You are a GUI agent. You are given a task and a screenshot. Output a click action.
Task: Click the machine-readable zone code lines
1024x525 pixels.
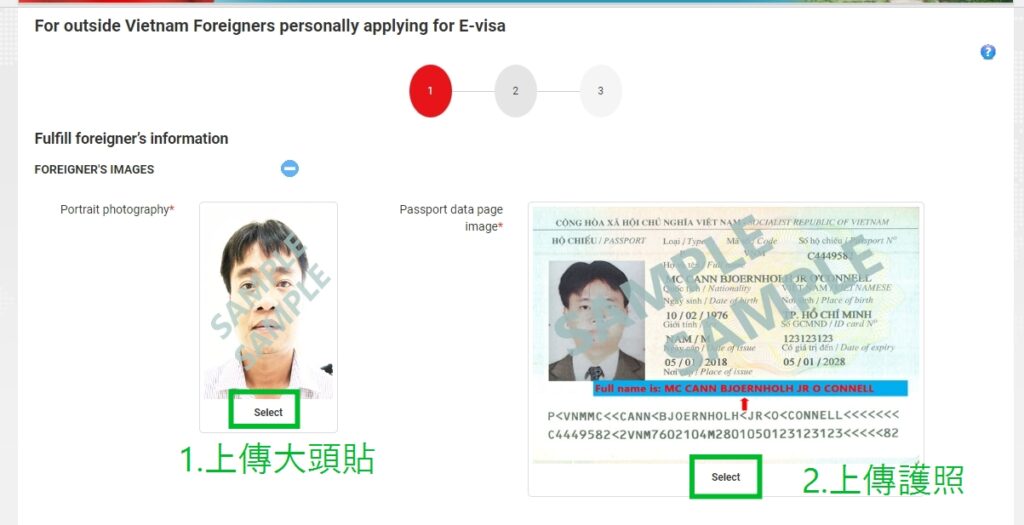coord(723,424)
